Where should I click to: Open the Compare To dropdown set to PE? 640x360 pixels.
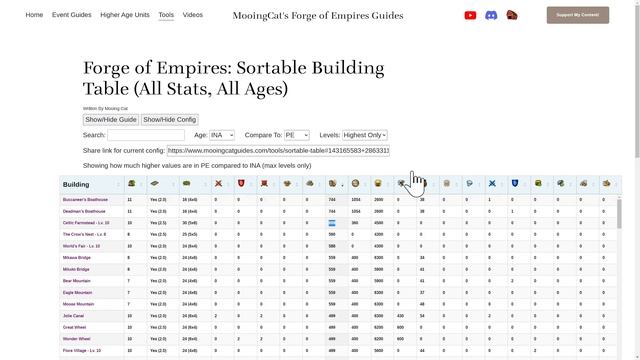pos(297,135)
